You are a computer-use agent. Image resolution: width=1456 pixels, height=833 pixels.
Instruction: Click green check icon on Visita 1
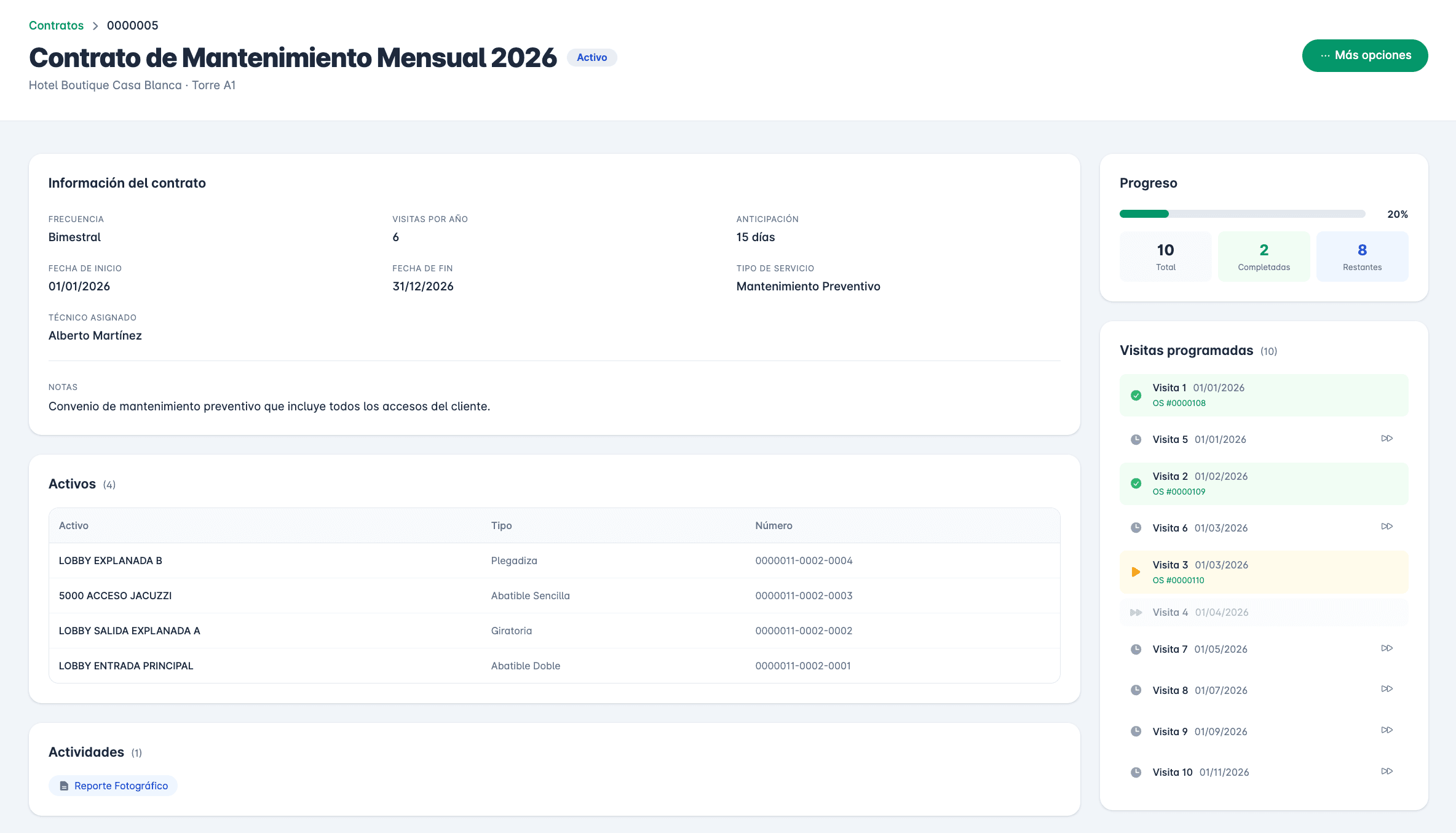1136,396
